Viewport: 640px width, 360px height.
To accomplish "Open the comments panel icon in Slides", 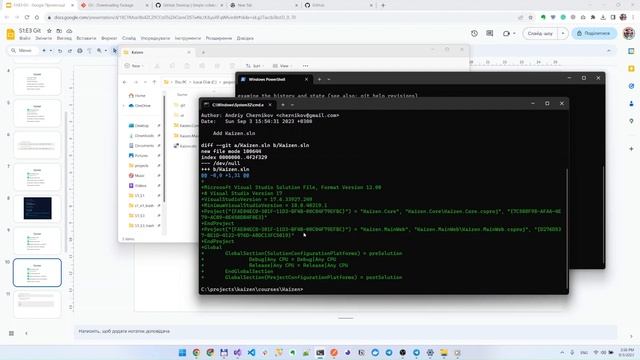I will pos(489,33).
